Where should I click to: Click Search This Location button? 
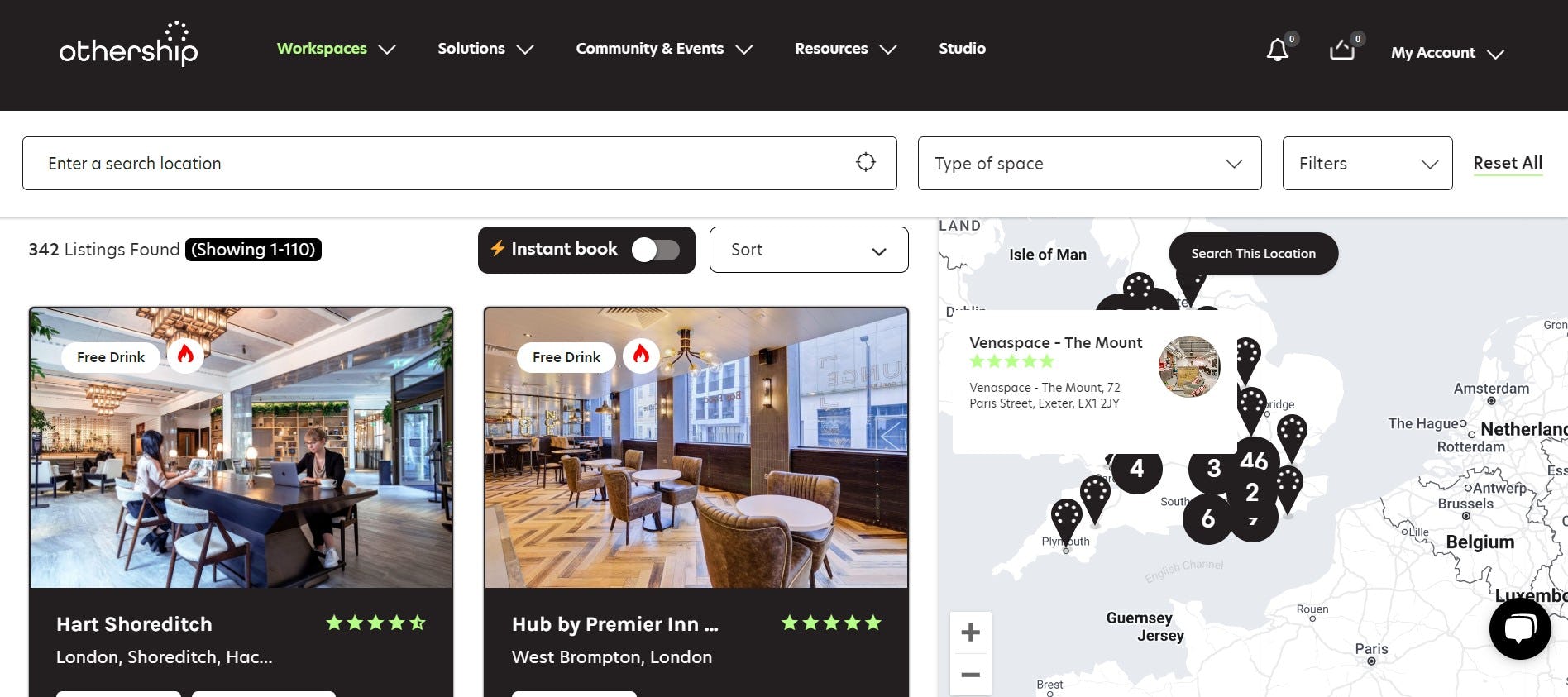(x=1253, y=254)
